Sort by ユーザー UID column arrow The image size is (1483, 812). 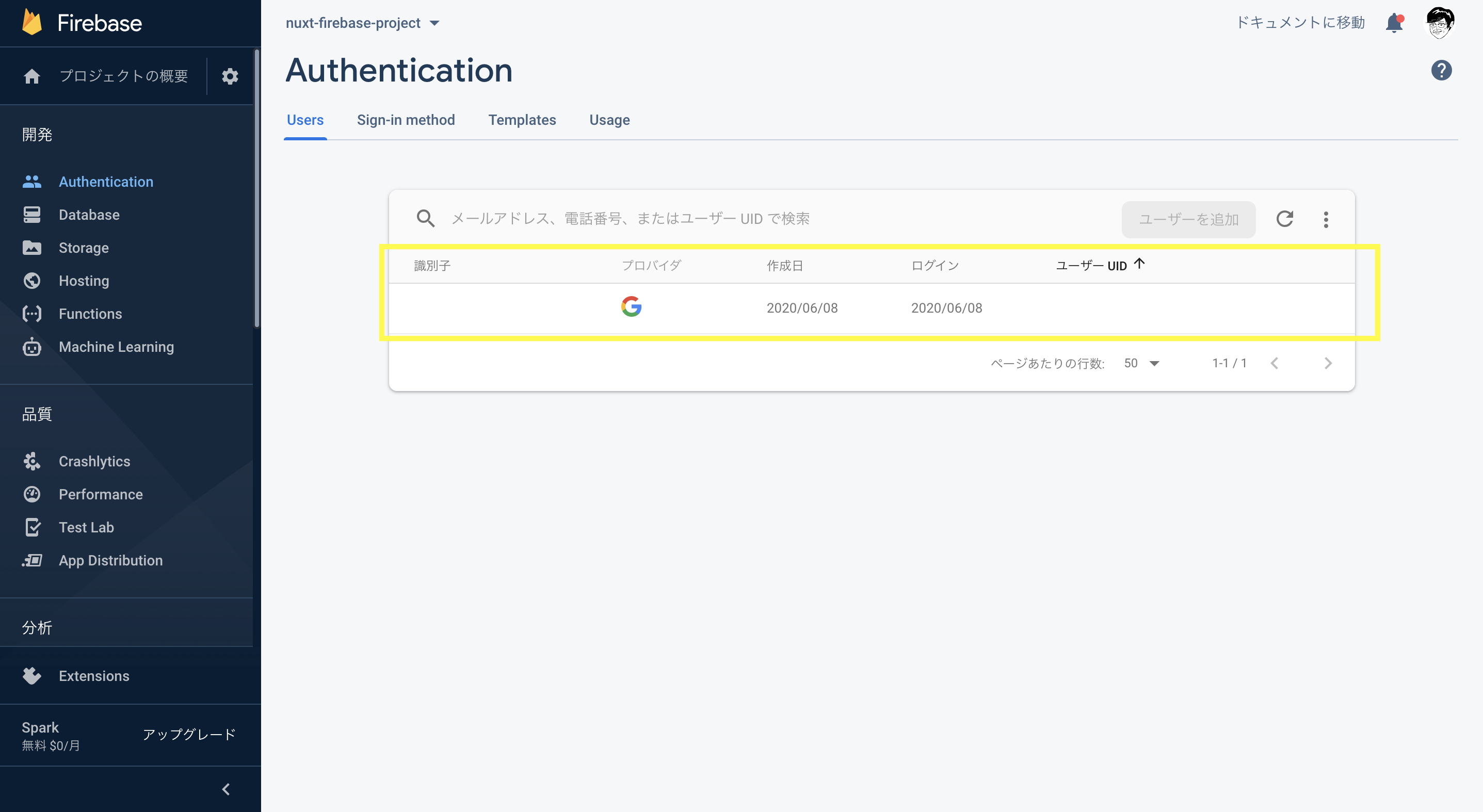pyautogui.click(x=1139, y=264)
